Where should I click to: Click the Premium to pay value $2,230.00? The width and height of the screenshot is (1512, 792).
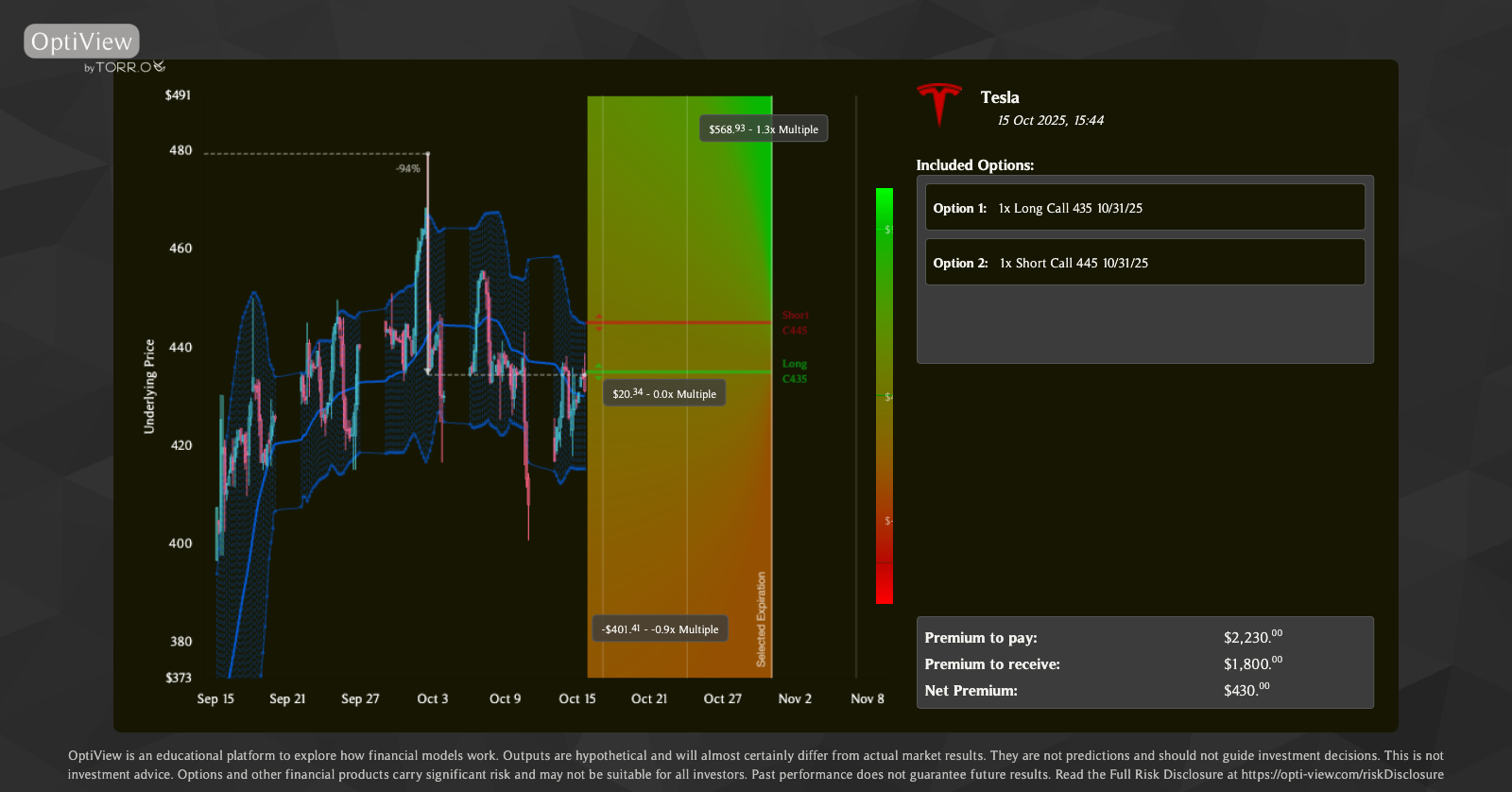click(1252, 637)
